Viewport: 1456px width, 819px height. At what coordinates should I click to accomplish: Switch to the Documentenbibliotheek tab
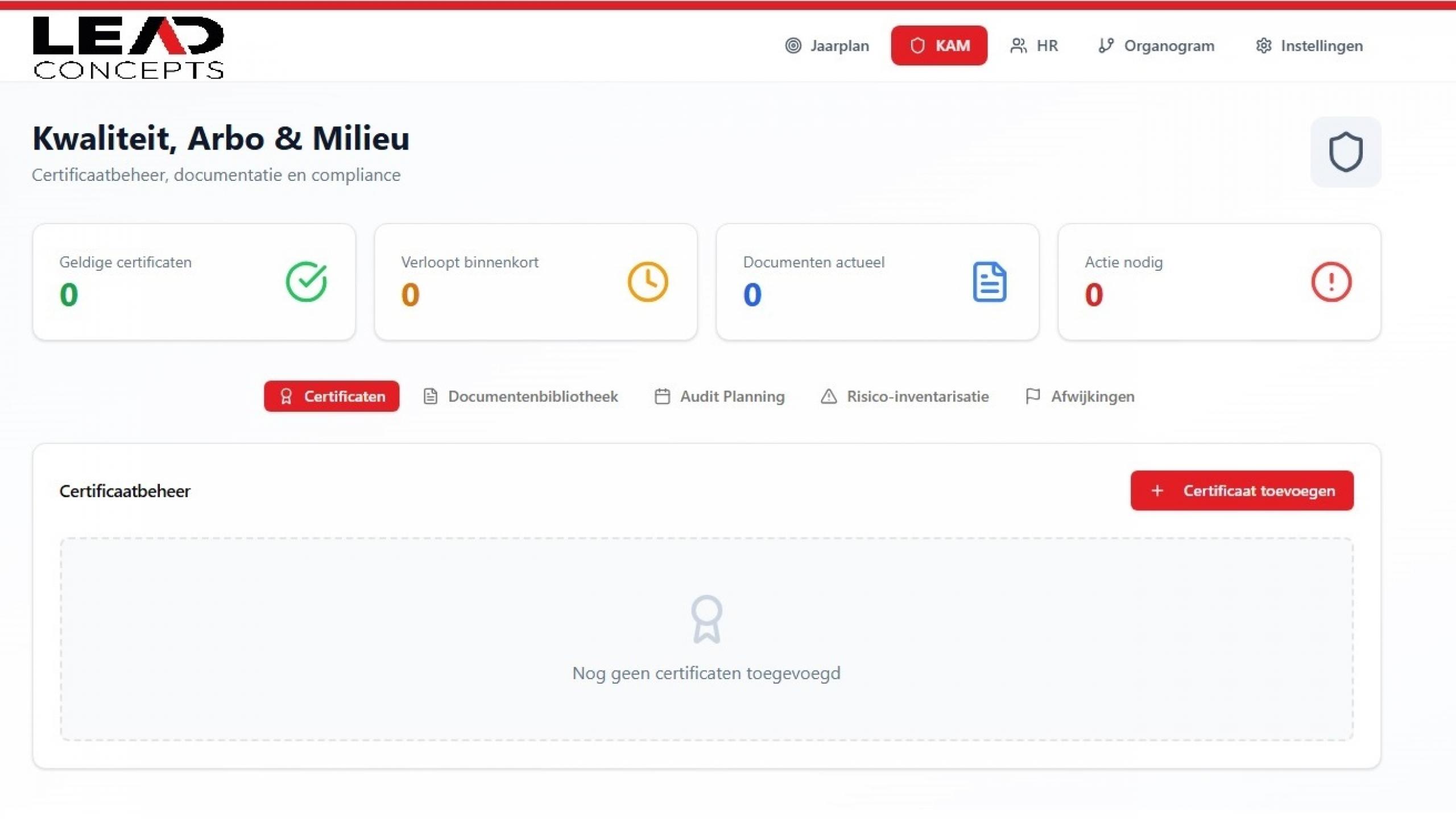tap(521, 396)
